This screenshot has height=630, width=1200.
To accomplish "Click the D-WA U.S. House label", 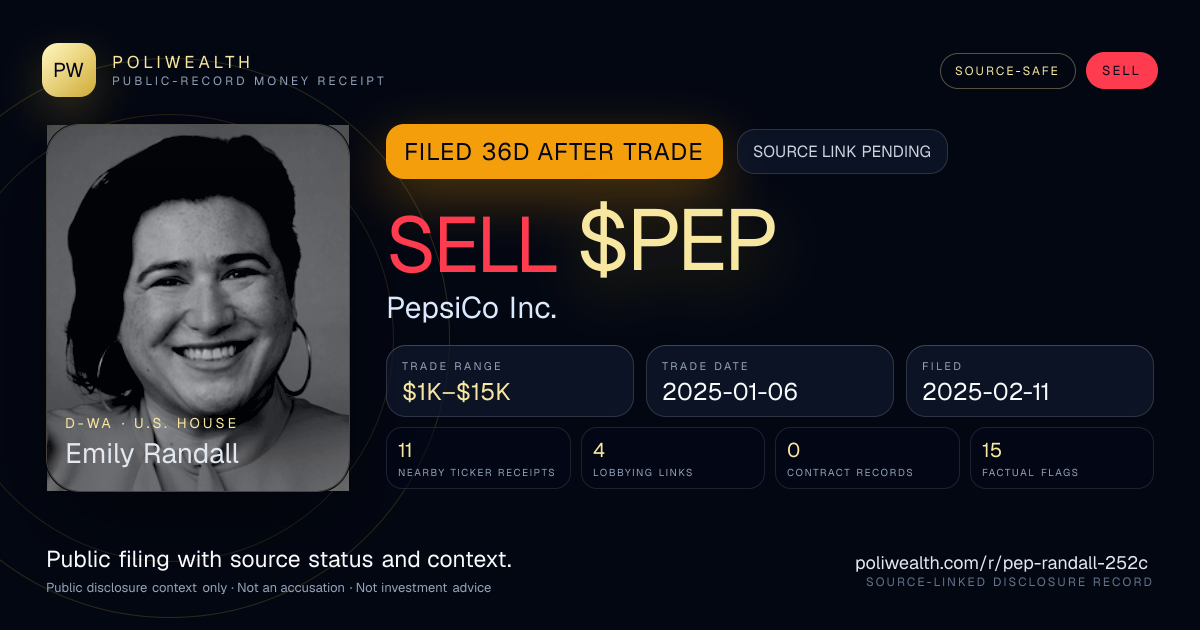I will point(152,423).
